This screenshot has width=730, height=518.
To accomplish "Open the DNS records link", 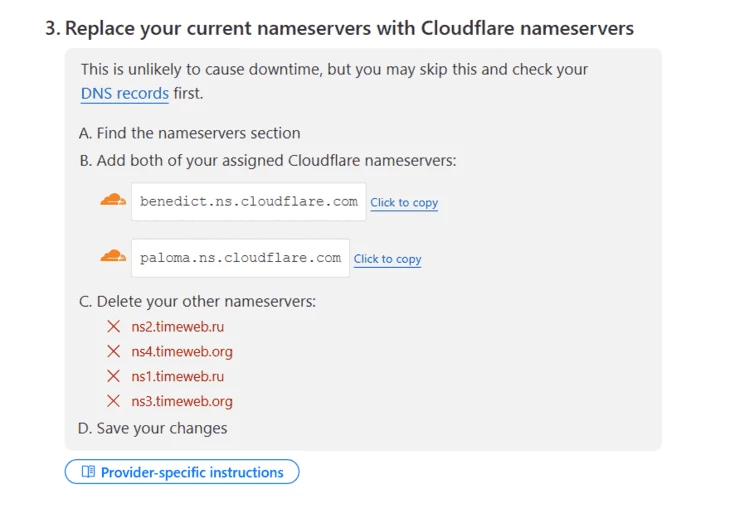I will [x=124, y=94].
